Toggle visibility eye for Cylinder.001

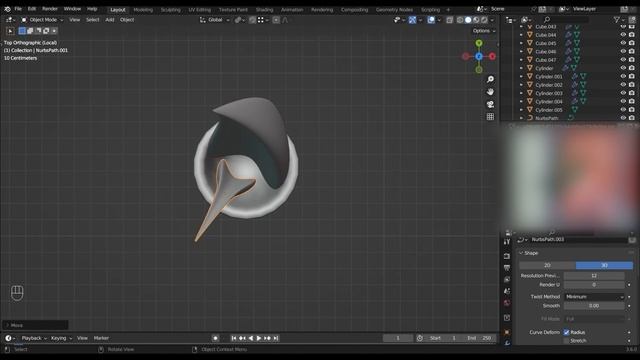623,76
